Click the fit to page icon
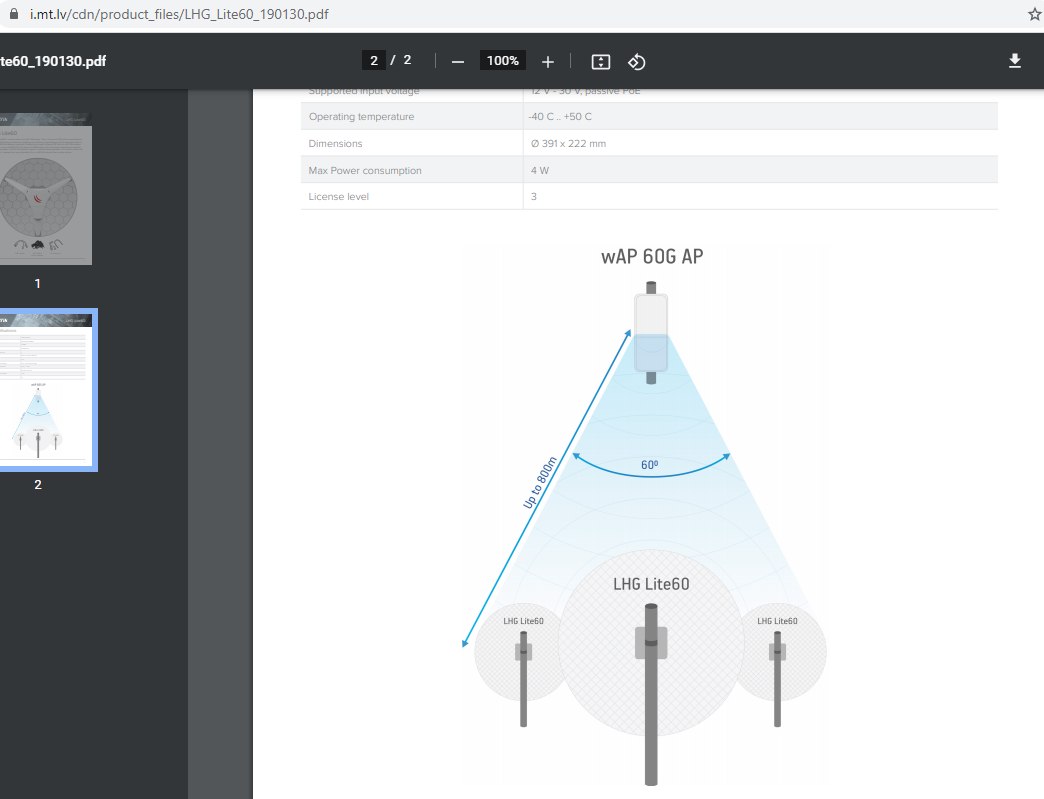 point(601,61)
